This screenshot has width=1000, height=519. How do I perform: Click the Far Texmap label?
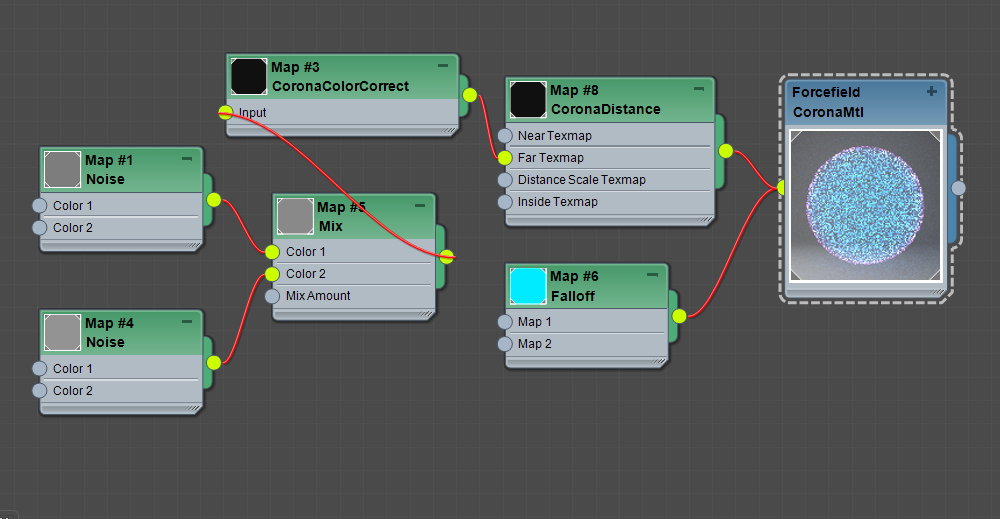[x=550, y=157]
